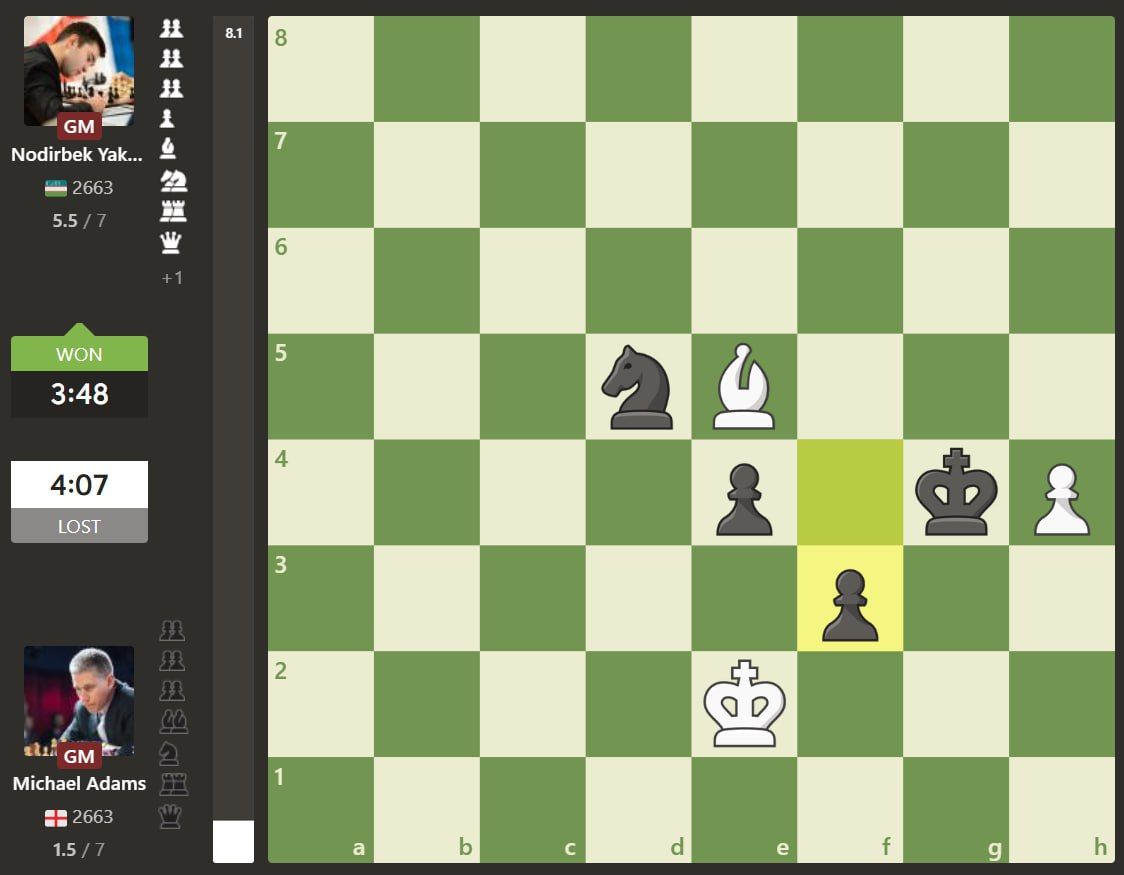Click the 8.1 evaluation score
Screen dimensions: 1124x875
click(234, 33)
